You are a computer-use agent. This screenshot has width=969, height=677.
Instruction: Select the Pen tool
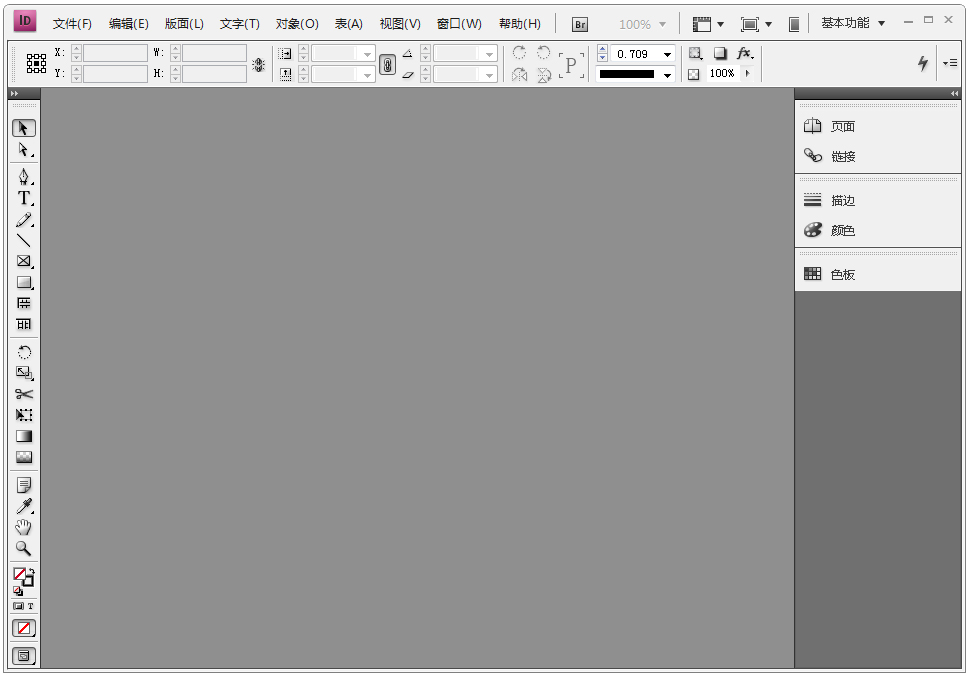[24, 177]
